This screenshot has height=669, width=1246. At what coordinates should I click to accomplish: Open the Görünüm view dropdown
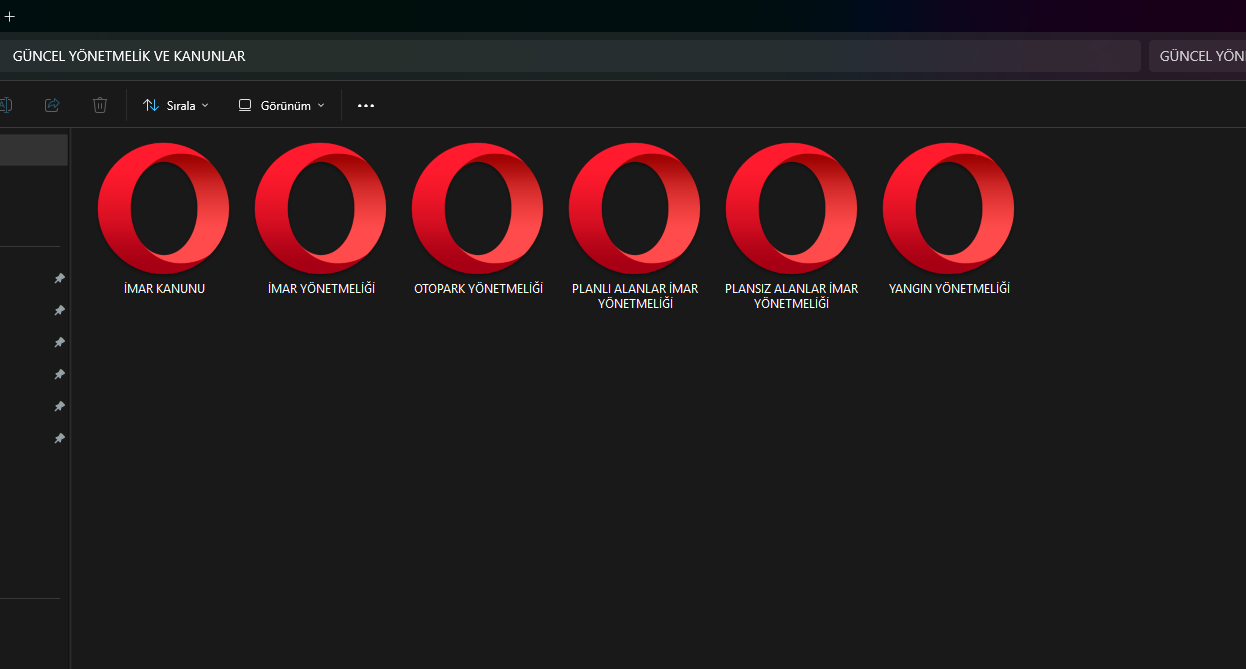point(281,105)
